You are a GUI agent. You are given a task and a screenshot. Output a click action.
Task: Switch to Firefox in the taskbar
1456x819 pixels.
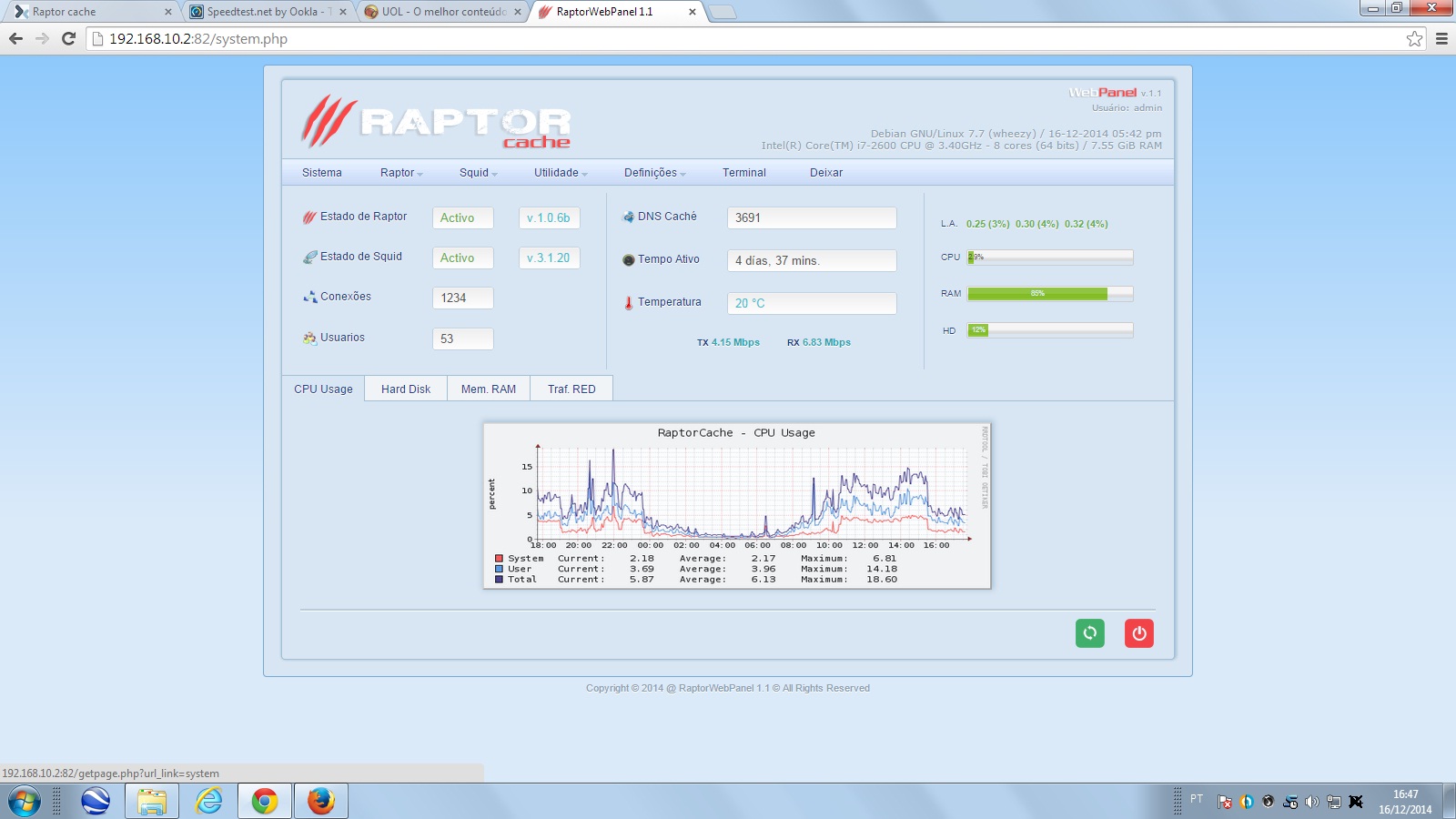tap(321, 802)
